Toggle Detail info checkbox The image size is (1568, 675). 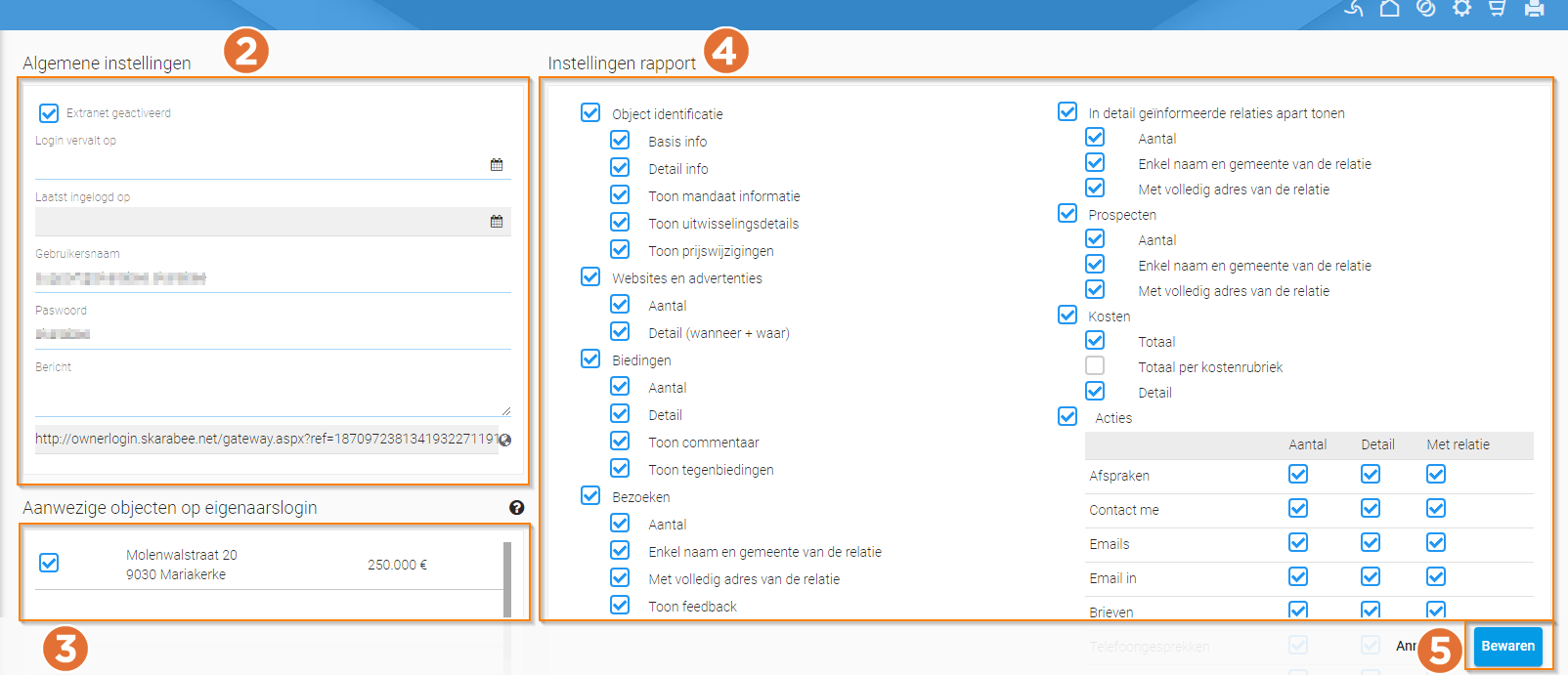(620, 167)
